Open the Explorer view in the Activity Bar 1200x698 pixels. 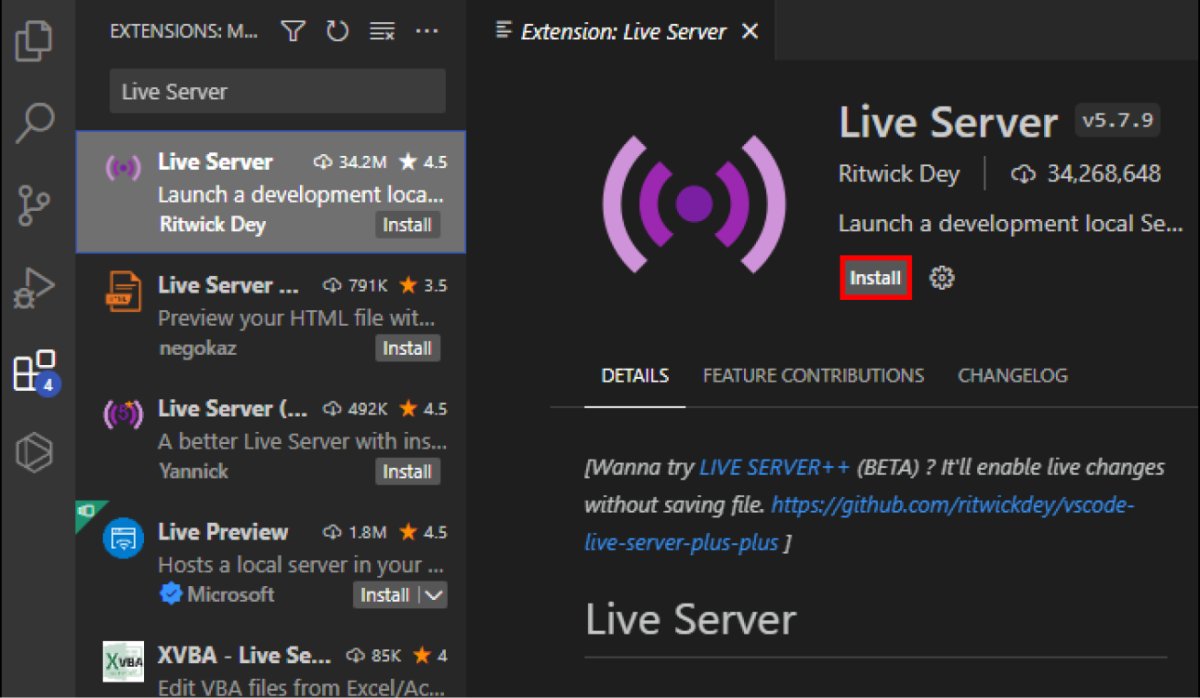[x=35, y=40]
